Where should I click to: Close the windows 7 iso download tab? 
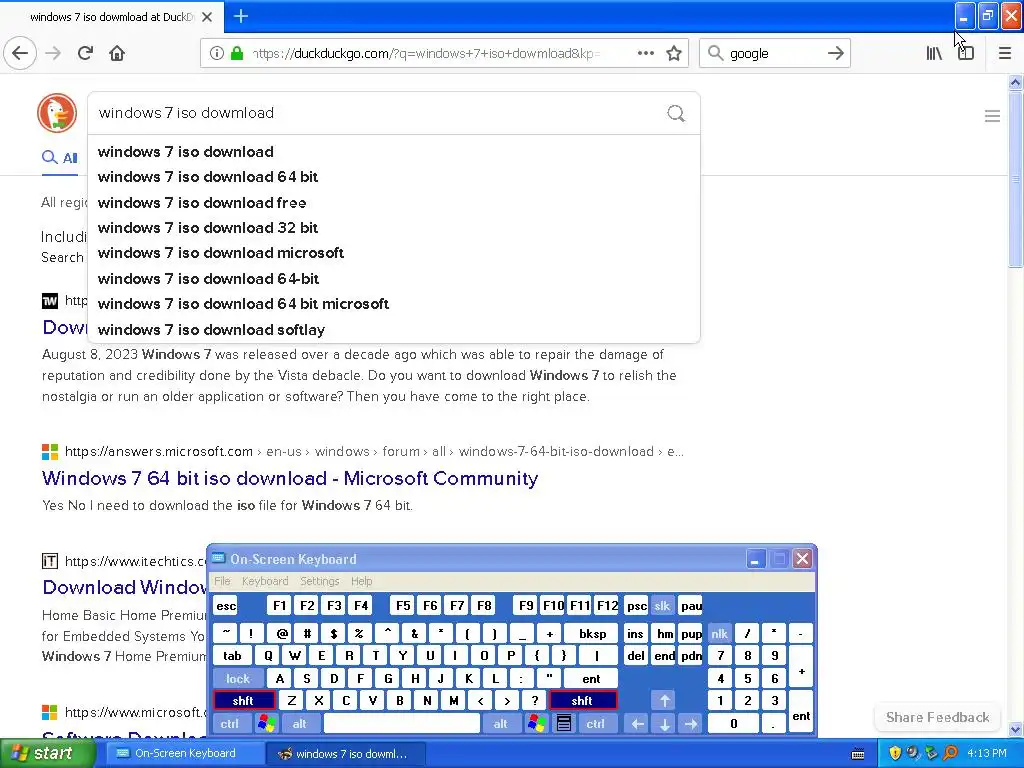pyautogui.click(x=207, y=17)
